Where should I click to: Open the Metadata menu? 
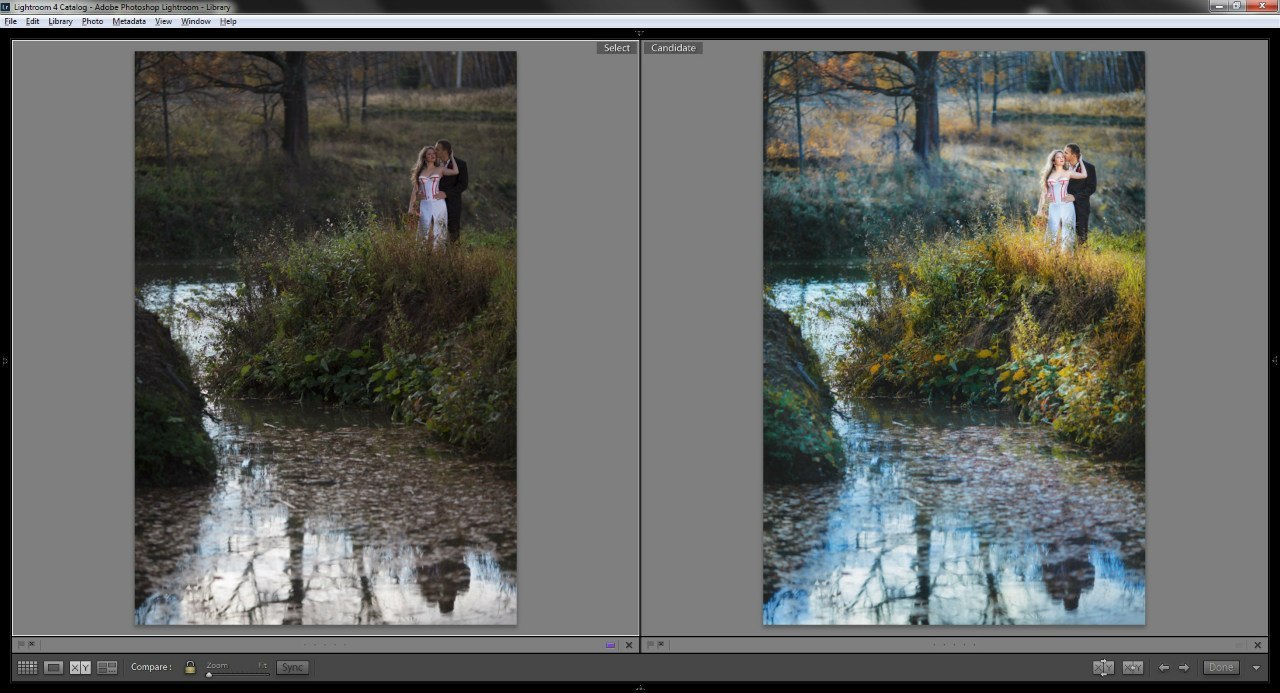[x=129, y=21]
